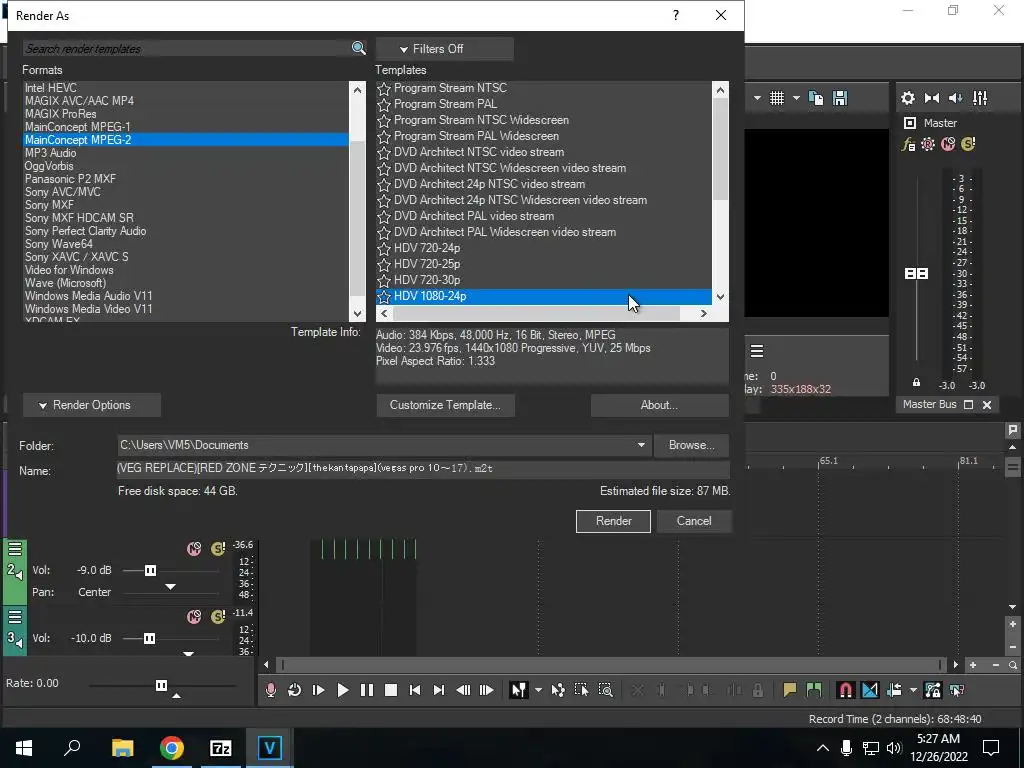Click the Downmix Output icon on the Master Bus
The height and width of the screenshot is (768, 1024).
(x=932, y=98)
